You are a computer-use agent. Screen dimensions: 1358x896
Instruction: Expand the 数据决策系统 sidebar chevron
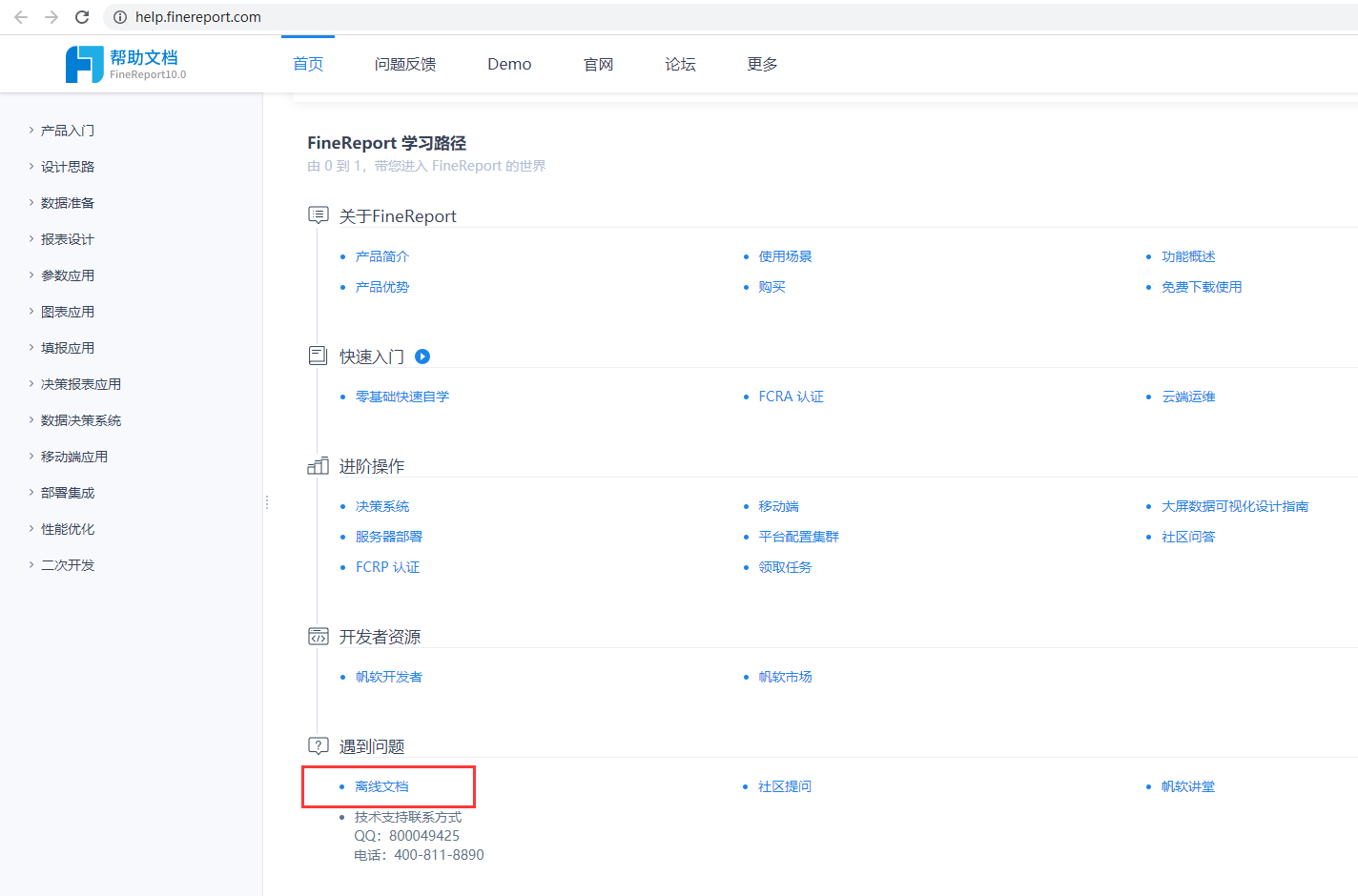[x=31, y=419]
